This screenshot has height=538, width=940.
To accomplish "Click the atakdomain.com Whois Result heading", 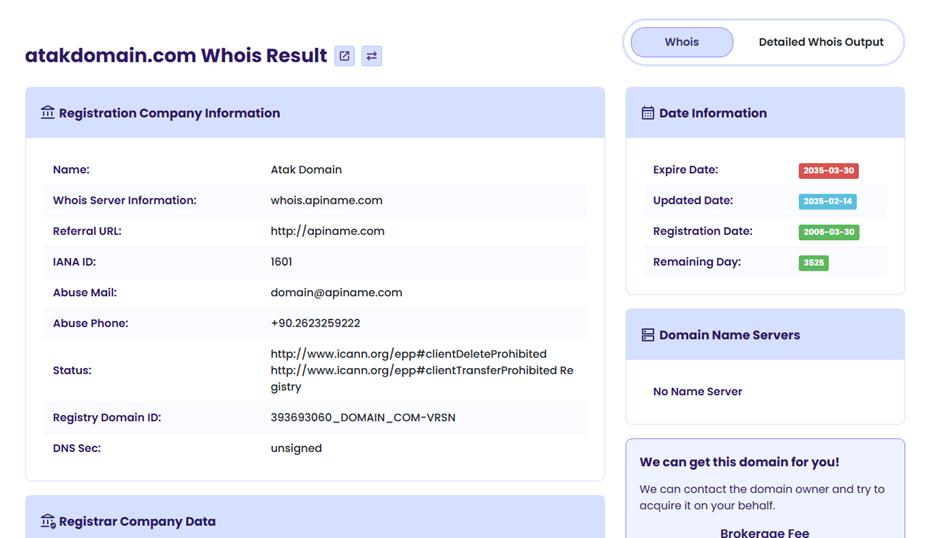I will (x=176, y=55).
